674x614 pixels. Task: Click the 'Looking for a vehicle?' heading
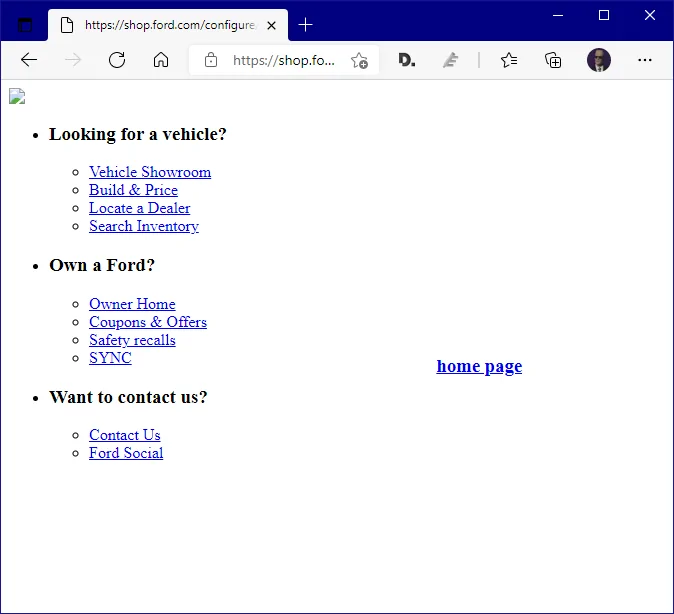click(138, 134)
